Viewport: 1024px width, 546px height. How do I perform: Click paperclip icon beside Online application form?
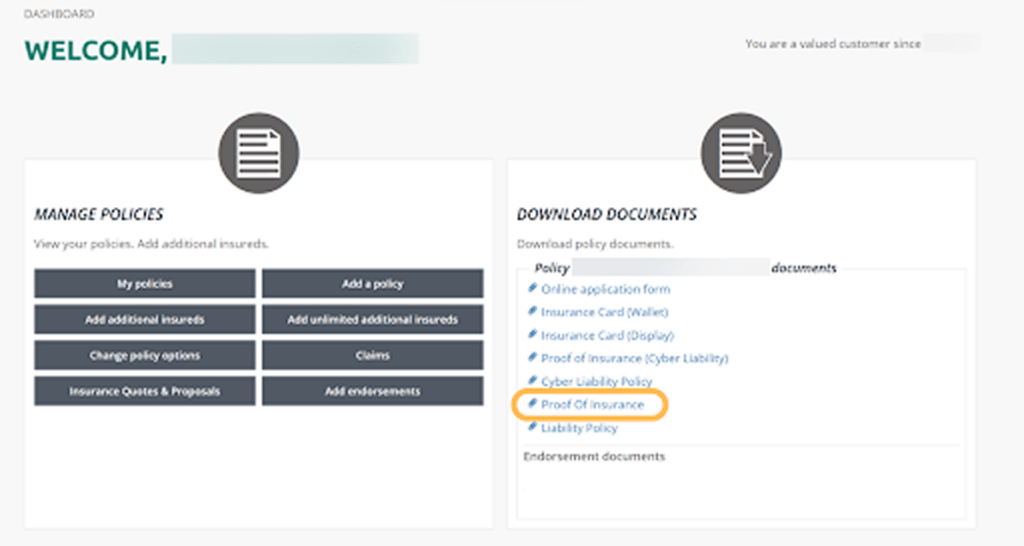pos(533,288)
